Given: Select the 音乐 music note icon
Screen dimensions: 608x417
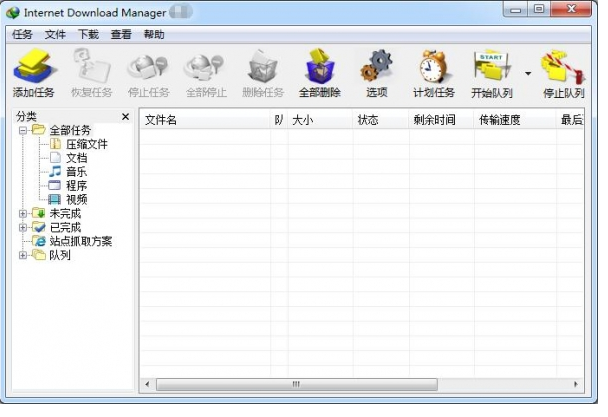Looking at the screenshot, I should [x=55, y=171].
